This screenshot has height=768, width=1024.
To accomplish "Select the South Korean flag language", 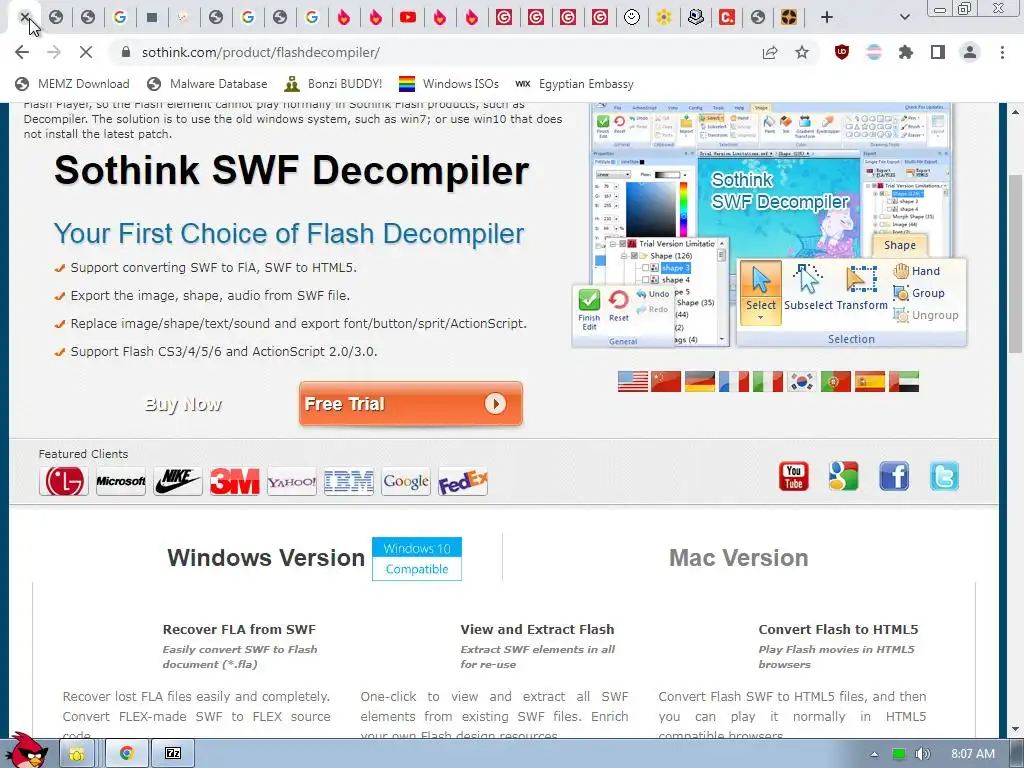I will pyautogui.click(x=801, y=381).
